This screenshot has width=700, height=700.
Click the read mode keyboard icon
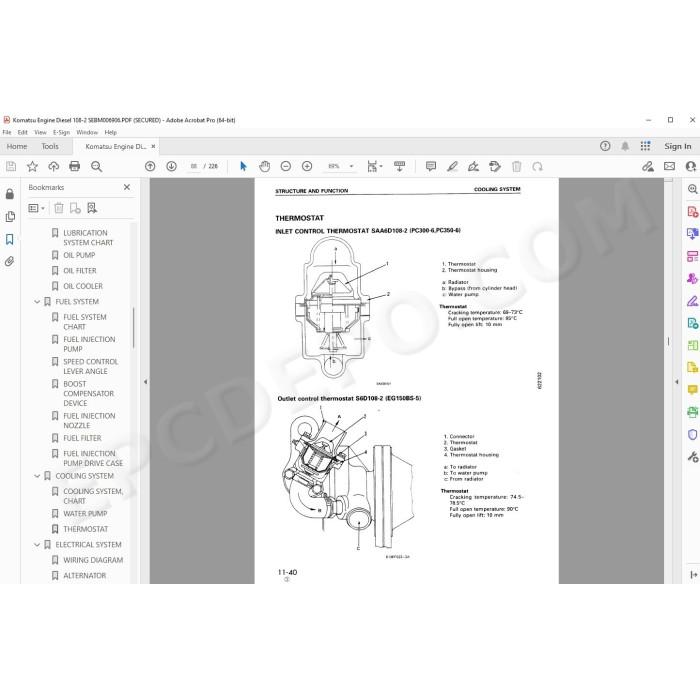click(400, 167)
